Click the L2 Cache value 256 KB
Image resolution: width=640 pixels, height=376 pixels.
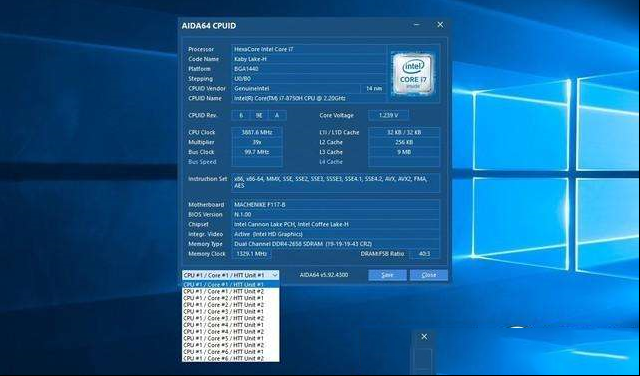(x=404, y=142)
